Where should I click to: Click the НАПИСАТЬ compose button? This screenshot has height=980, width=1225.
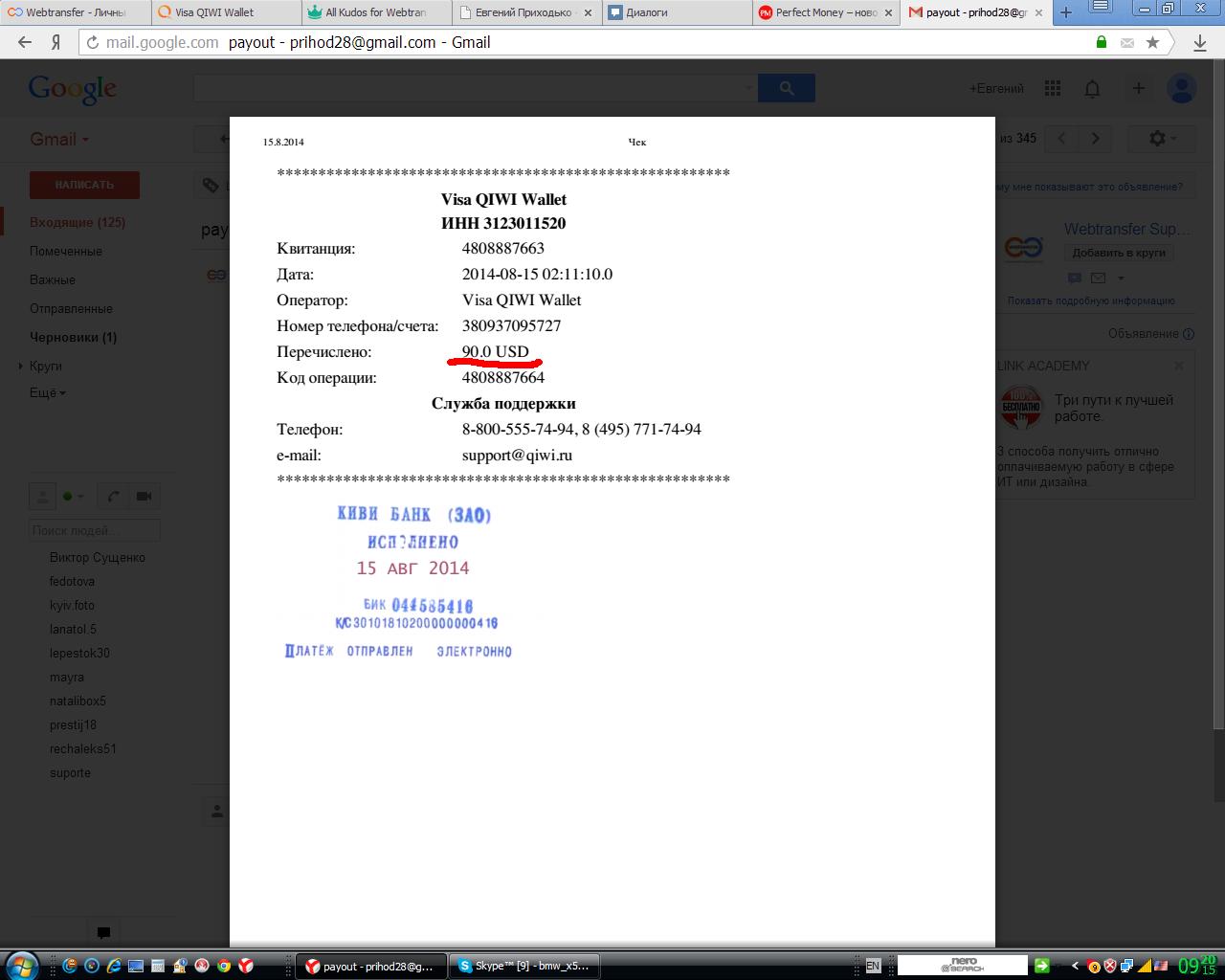(x=84, y=185)
